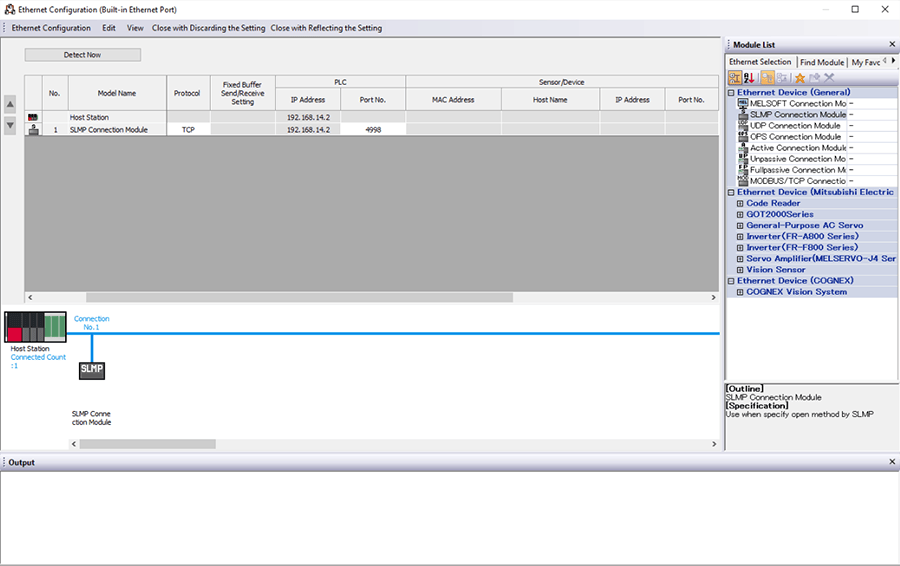Click the Connection No.1 label in diagram
The width and height of the screenshot is (900, 566).
pyautogui.click(x=91, y=323)
